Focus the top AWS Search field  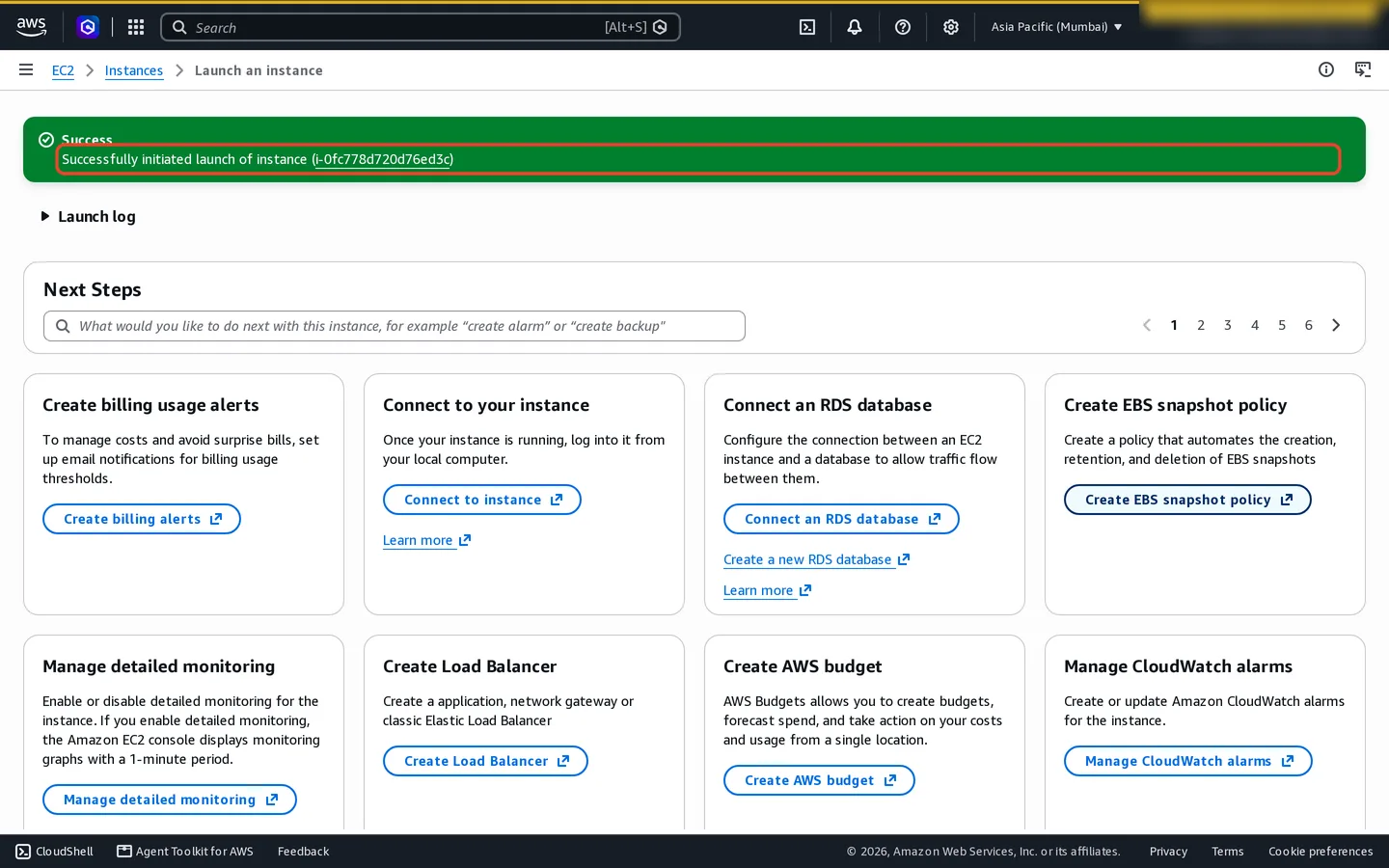point(421,27)
